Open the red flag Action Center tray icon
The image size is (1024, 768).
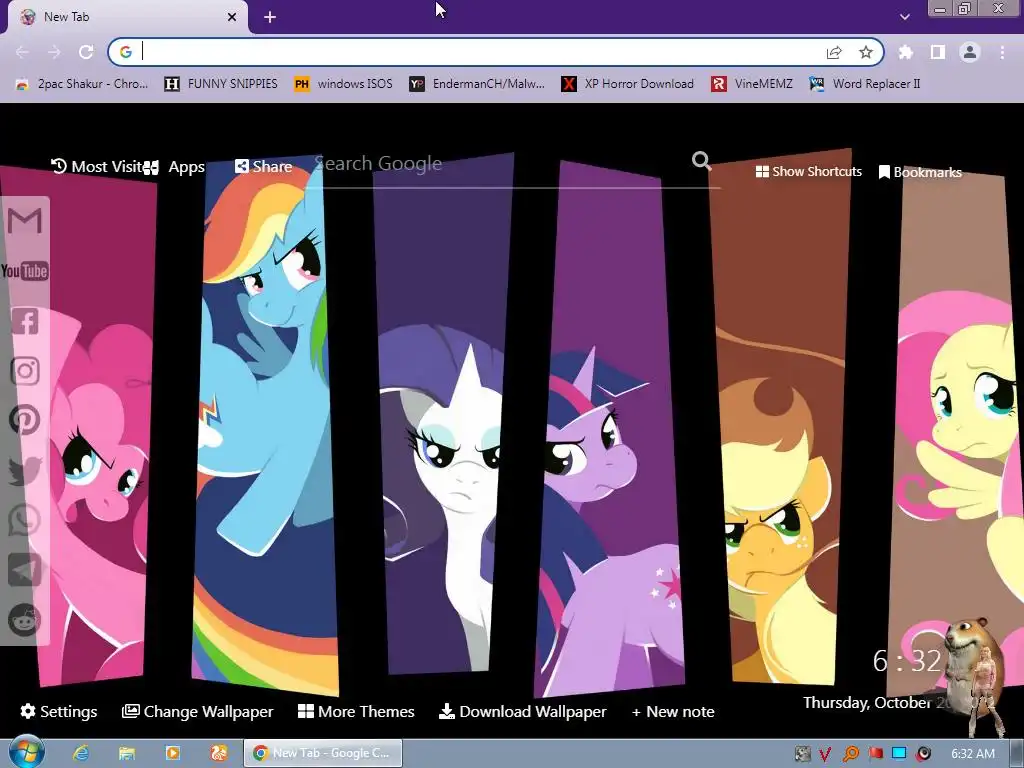click(875, 754)
